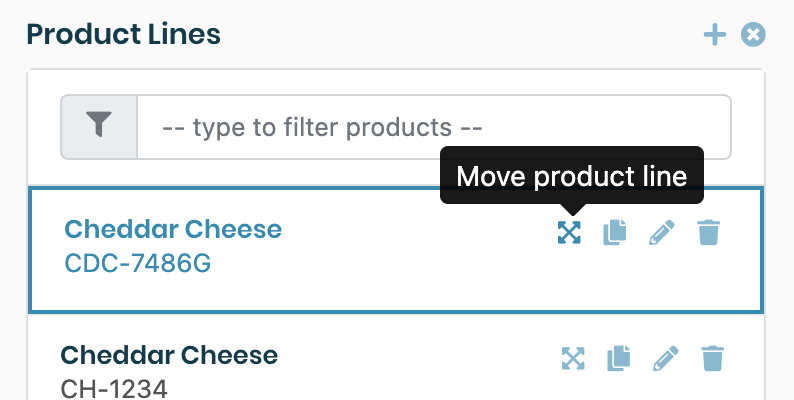Click the CDC-7486G product code
794x400 pixels.
pos(138,263)
